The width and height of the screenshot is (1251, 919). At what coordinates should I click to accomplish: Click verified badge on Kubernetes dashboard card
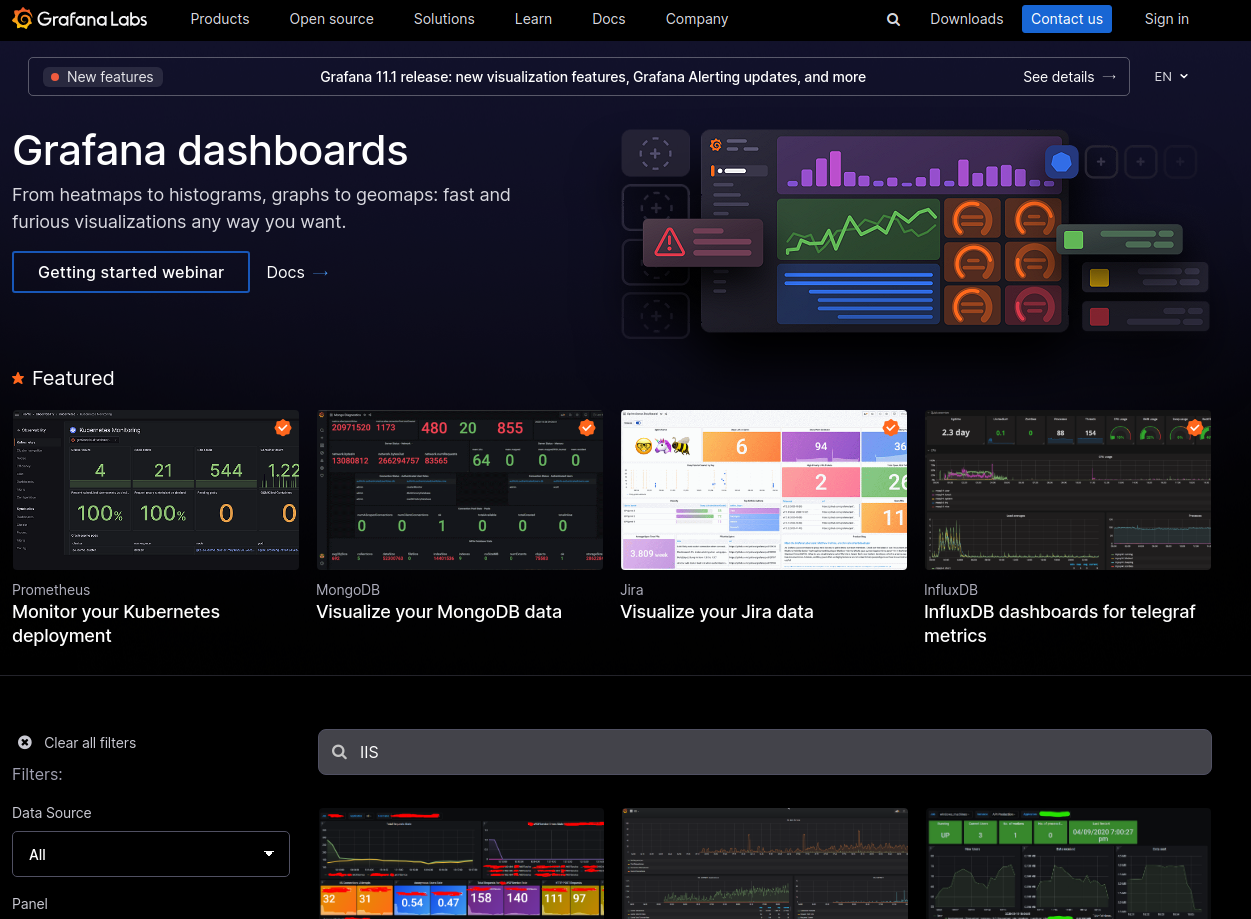pos(283,427)
